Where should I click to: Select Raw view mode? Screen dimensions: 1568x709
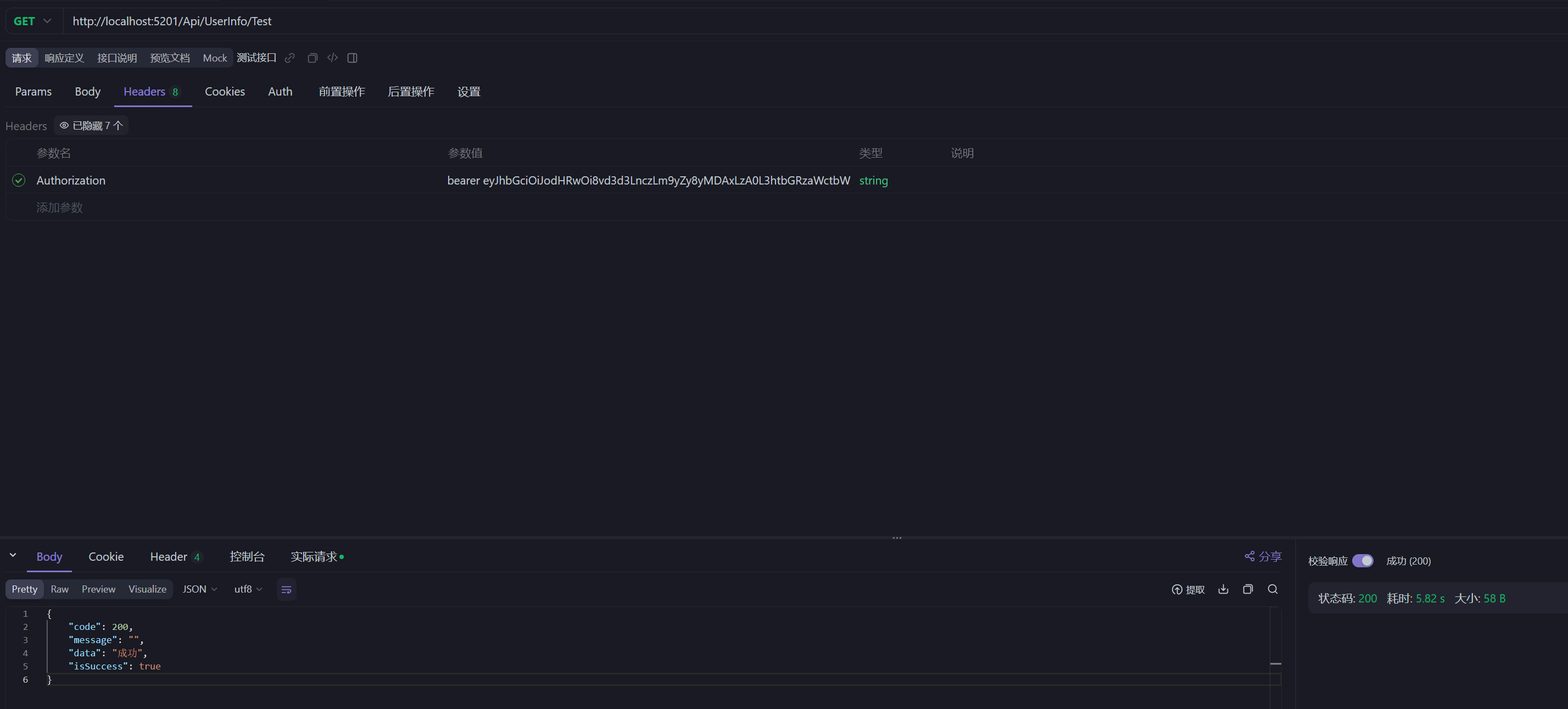60,589
